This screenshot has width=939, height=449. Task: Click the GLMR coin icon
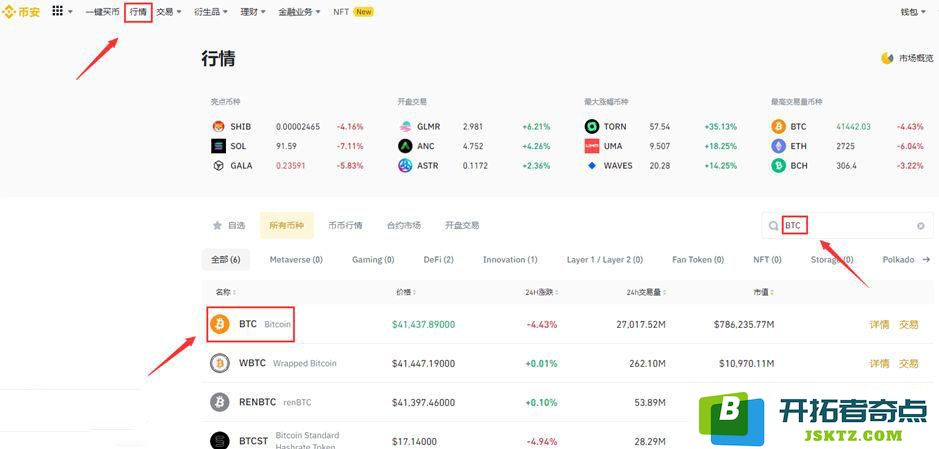tap(405, 127)
